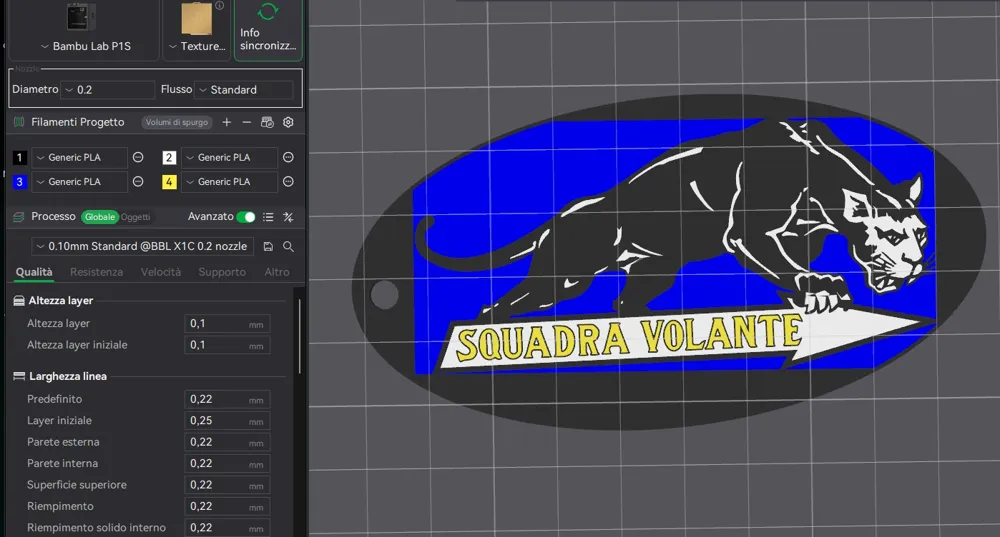Screen dimensions: 1000x537
Task: Click the AMS filament sync icon
Action: [267, 122]
